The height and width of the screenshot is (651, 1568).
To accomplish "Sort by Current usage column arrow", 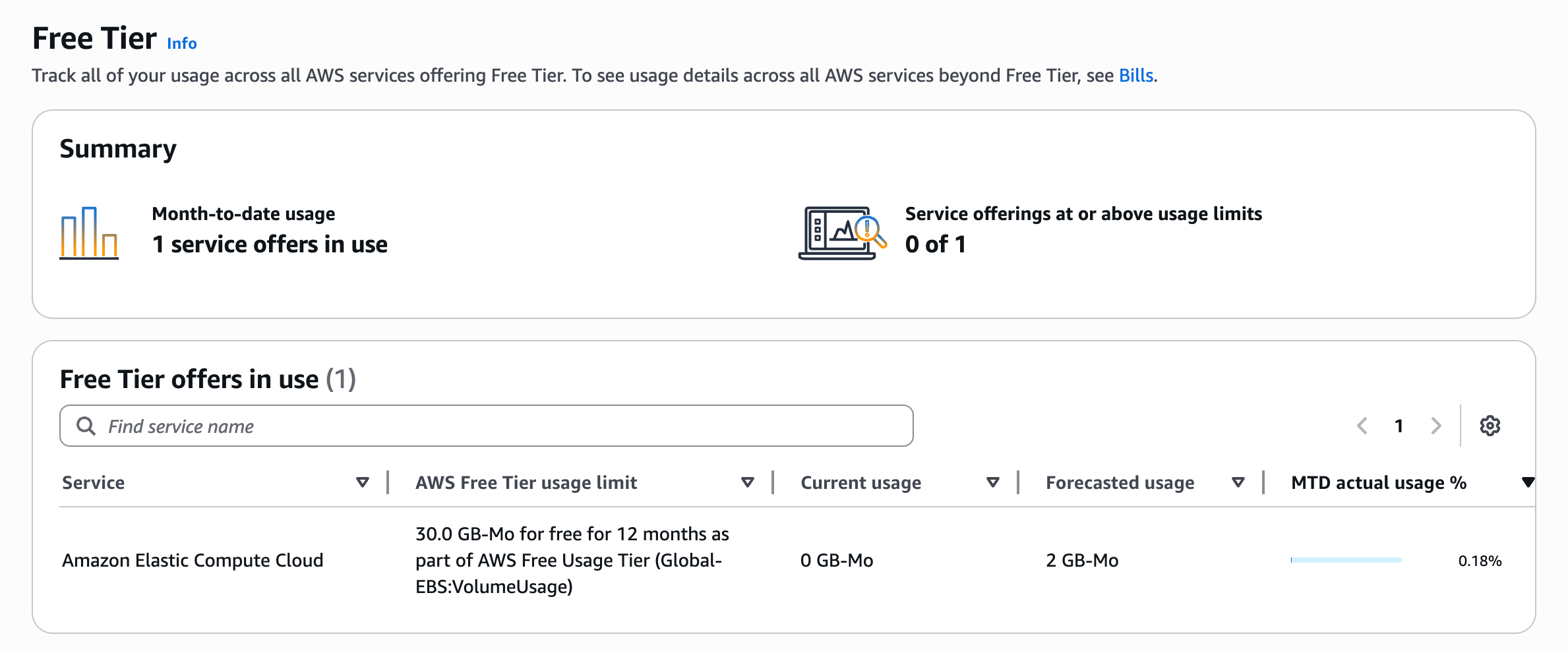I will 992,482.
